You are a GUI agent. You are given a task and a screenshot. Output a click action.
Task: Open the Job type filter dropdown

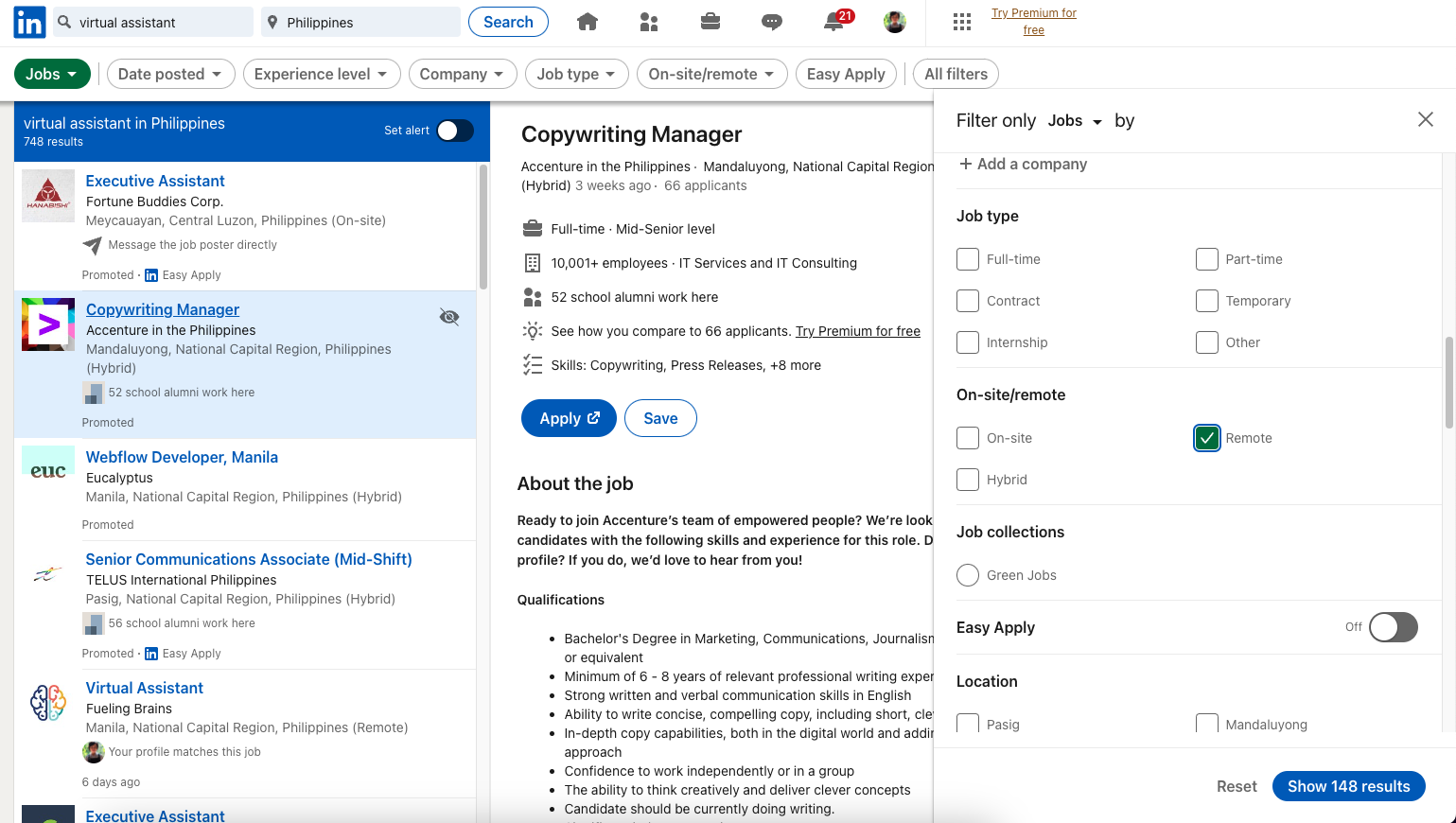coord(577,74)
